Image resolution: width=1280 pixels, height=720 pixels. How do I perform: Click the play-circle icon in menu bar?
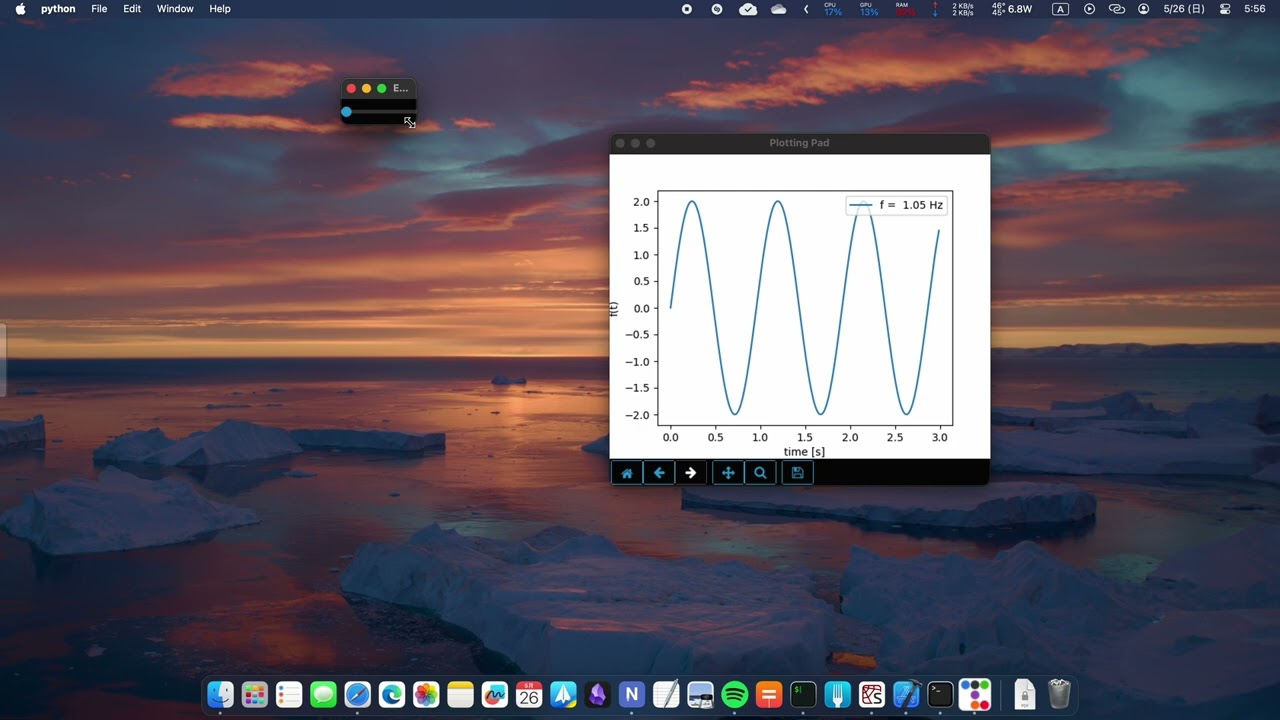[x=1089, y=9]
